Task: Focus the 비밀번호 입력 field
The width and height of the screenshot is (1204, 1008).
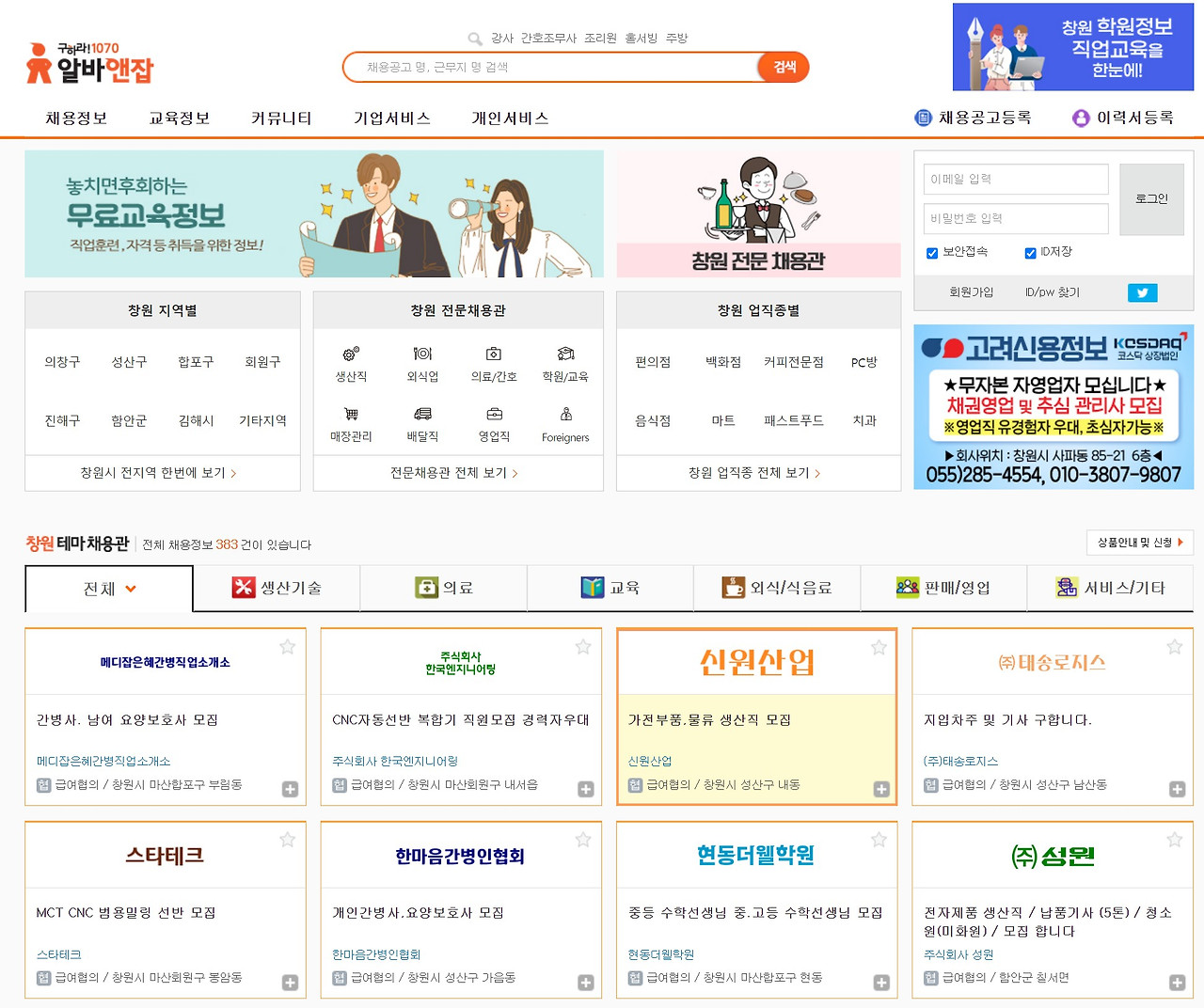Action: pyautogui.click(x=1016, y=218)
